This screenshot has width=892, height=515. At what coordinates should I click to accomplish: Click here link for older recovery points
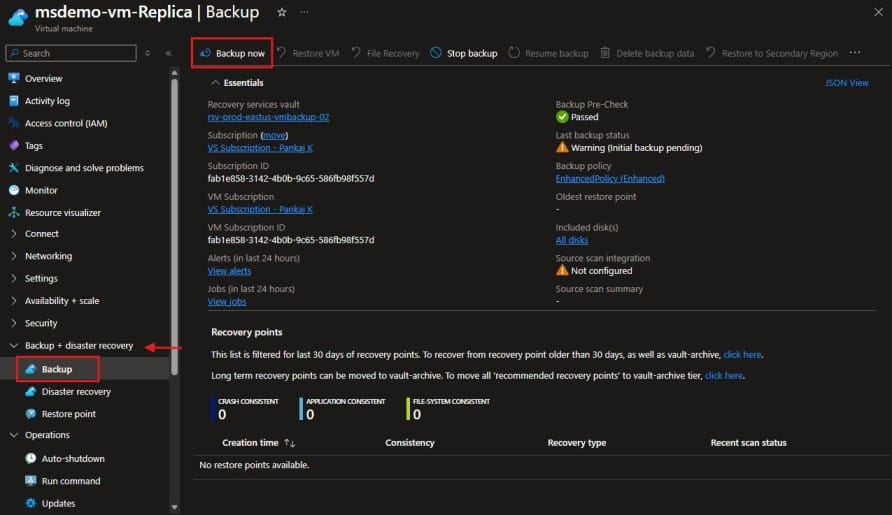[742, 355]
